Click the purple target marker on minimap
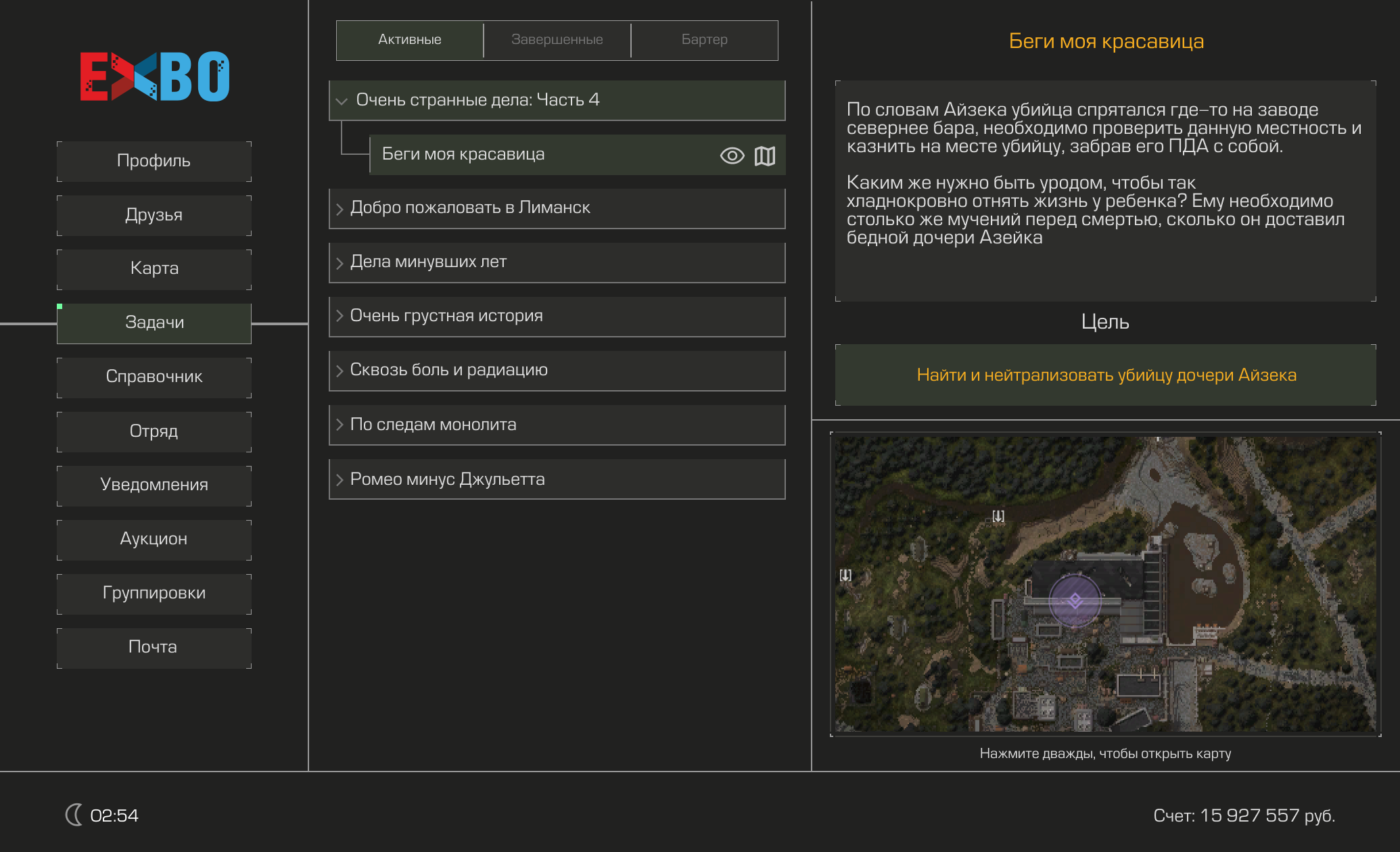 1075,600
